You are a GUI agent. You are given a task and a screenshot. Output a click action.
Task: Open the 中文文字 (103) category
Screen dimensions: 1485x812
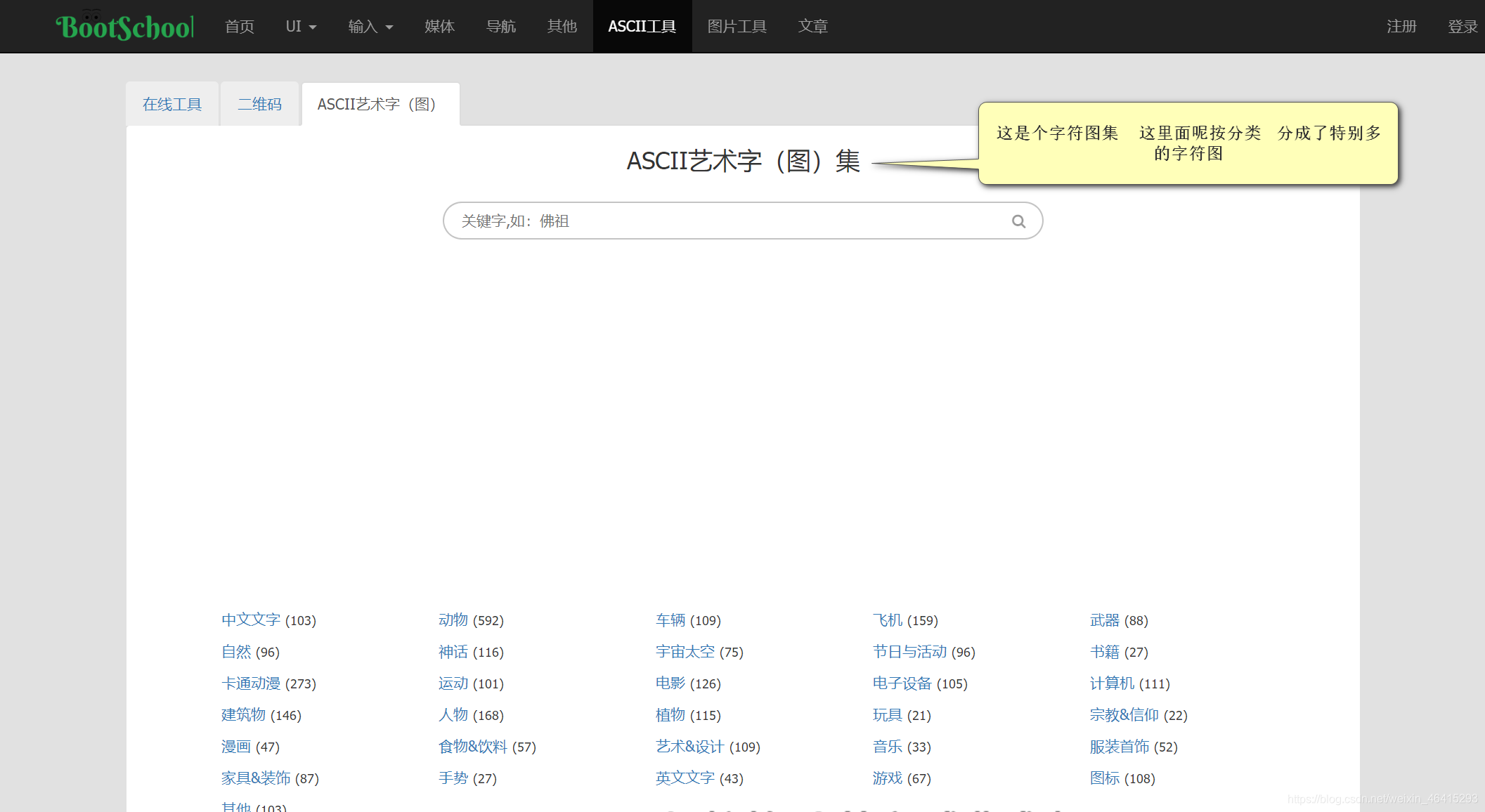251,620
